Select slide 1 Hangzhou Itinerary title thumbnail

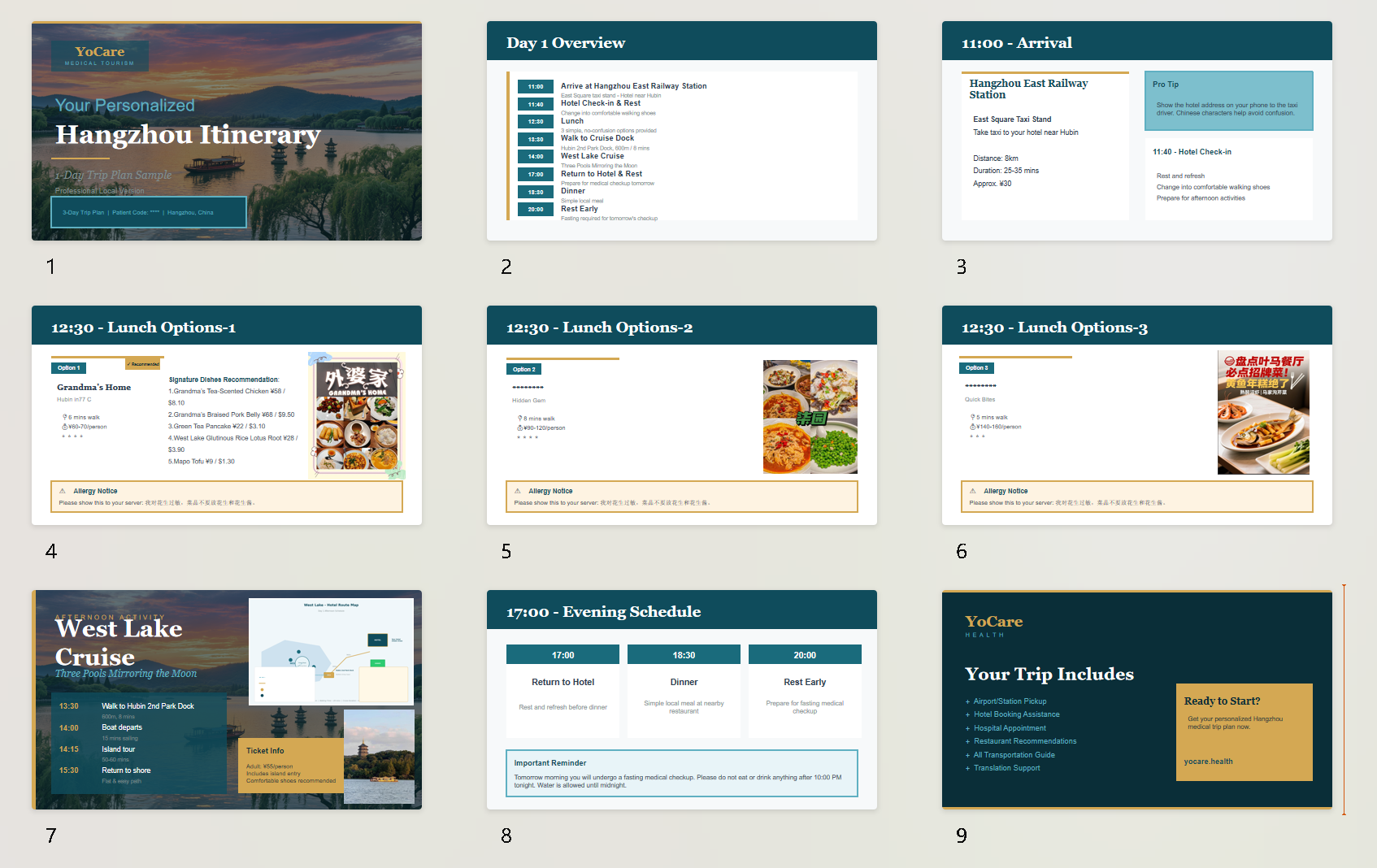click(227, 131)
